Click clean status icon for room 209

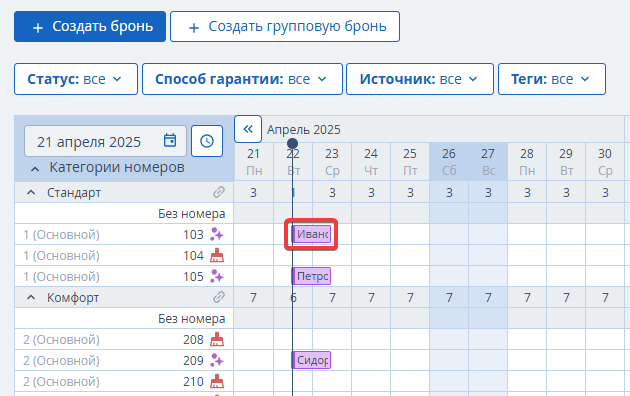coord(217,360)
